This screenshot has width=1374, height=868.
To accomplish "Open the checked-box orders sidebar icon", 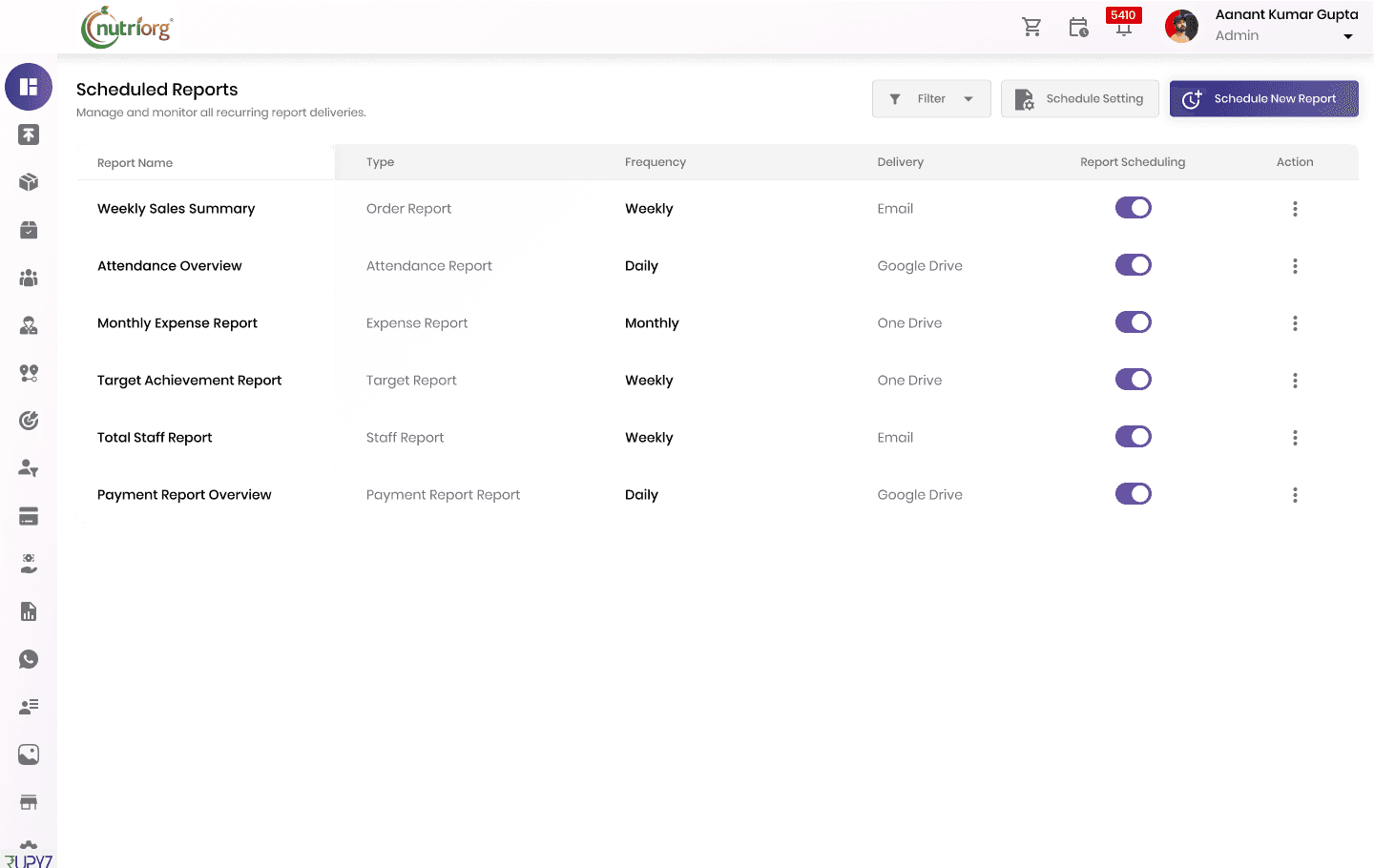I will (29, 230).
